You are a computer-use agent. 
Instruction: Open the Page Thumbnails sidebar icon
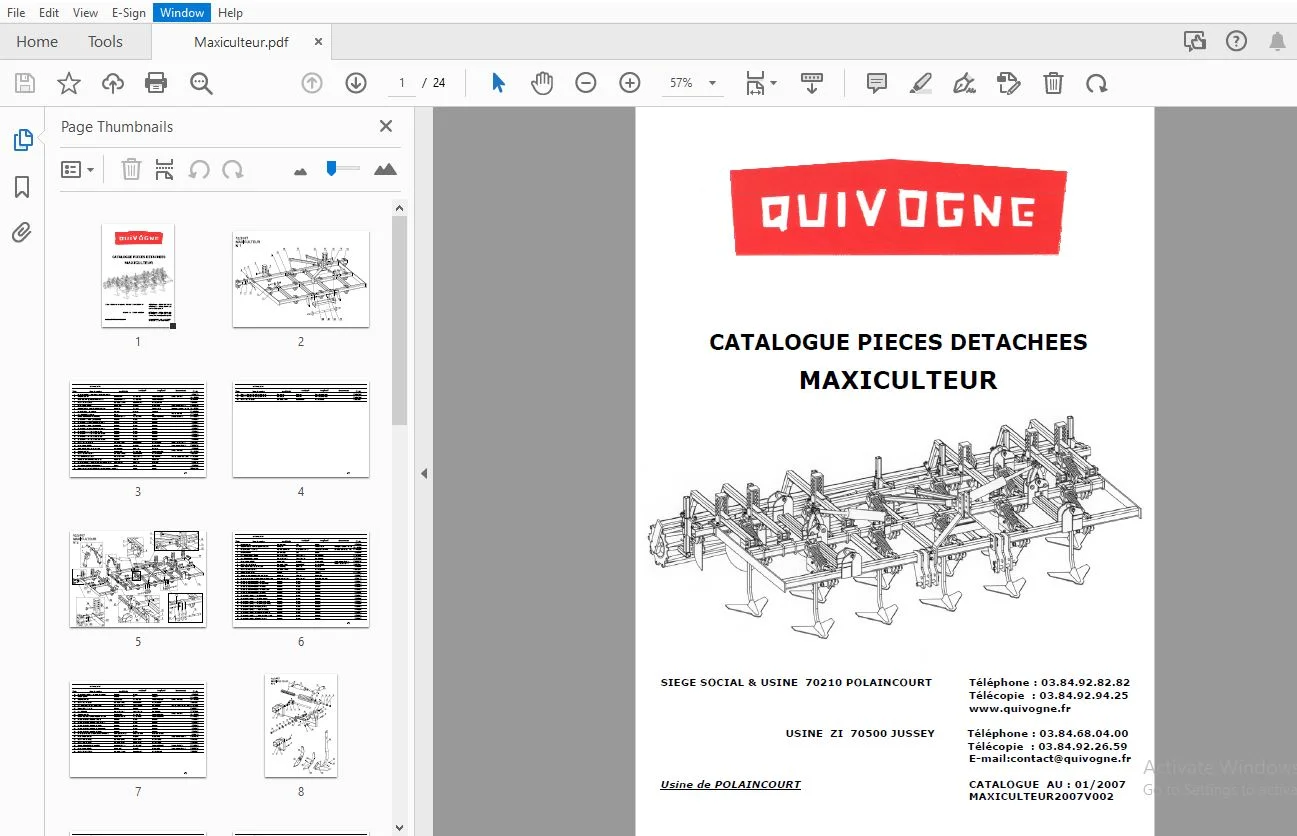[22, 140]
